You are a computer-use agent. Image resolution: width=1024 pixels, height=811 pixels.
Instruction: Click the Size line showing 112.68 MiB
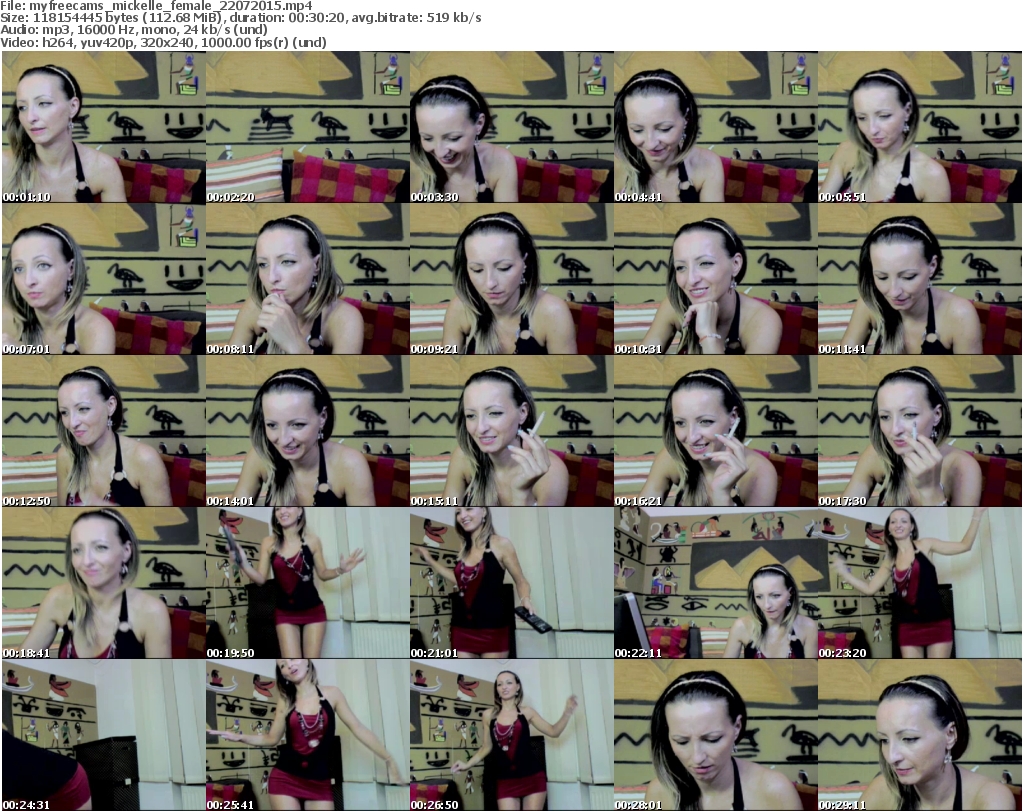pos(241,18)
